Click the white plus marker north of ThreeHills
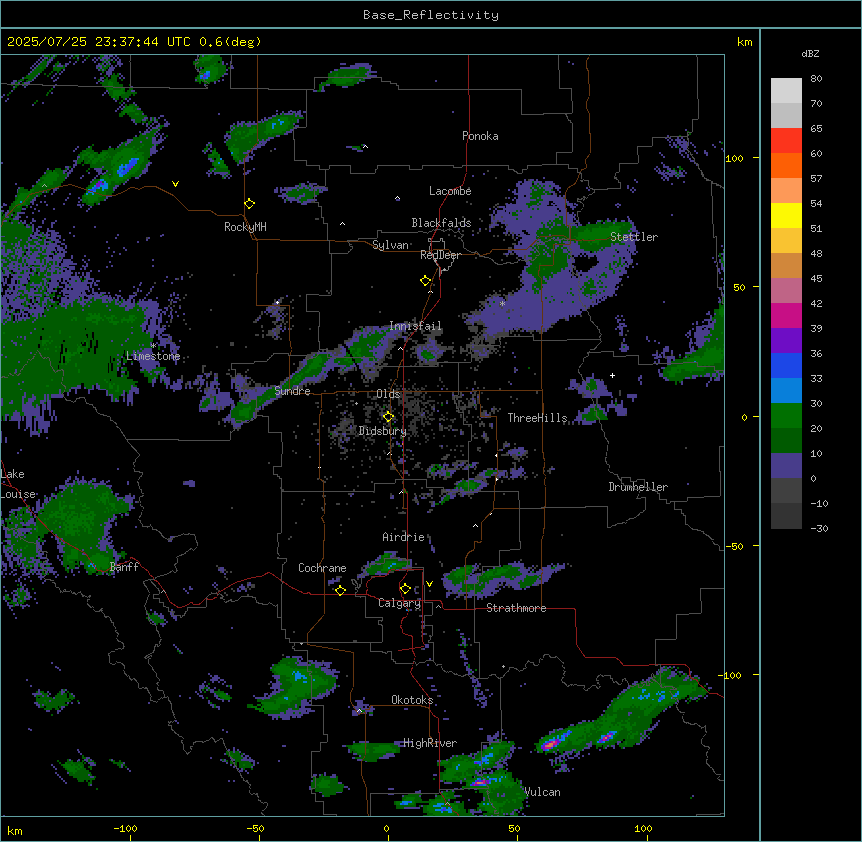862x842 pixels. point(612,375)
